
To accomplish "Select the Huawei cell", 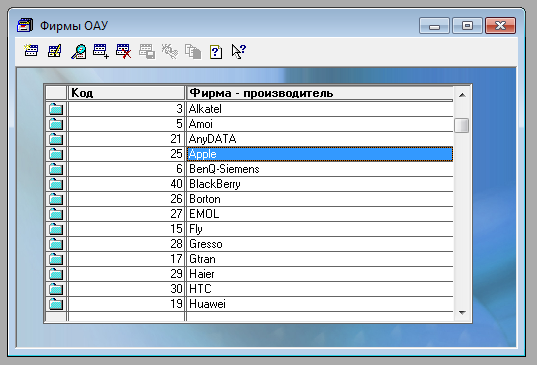I will [320, 304].
